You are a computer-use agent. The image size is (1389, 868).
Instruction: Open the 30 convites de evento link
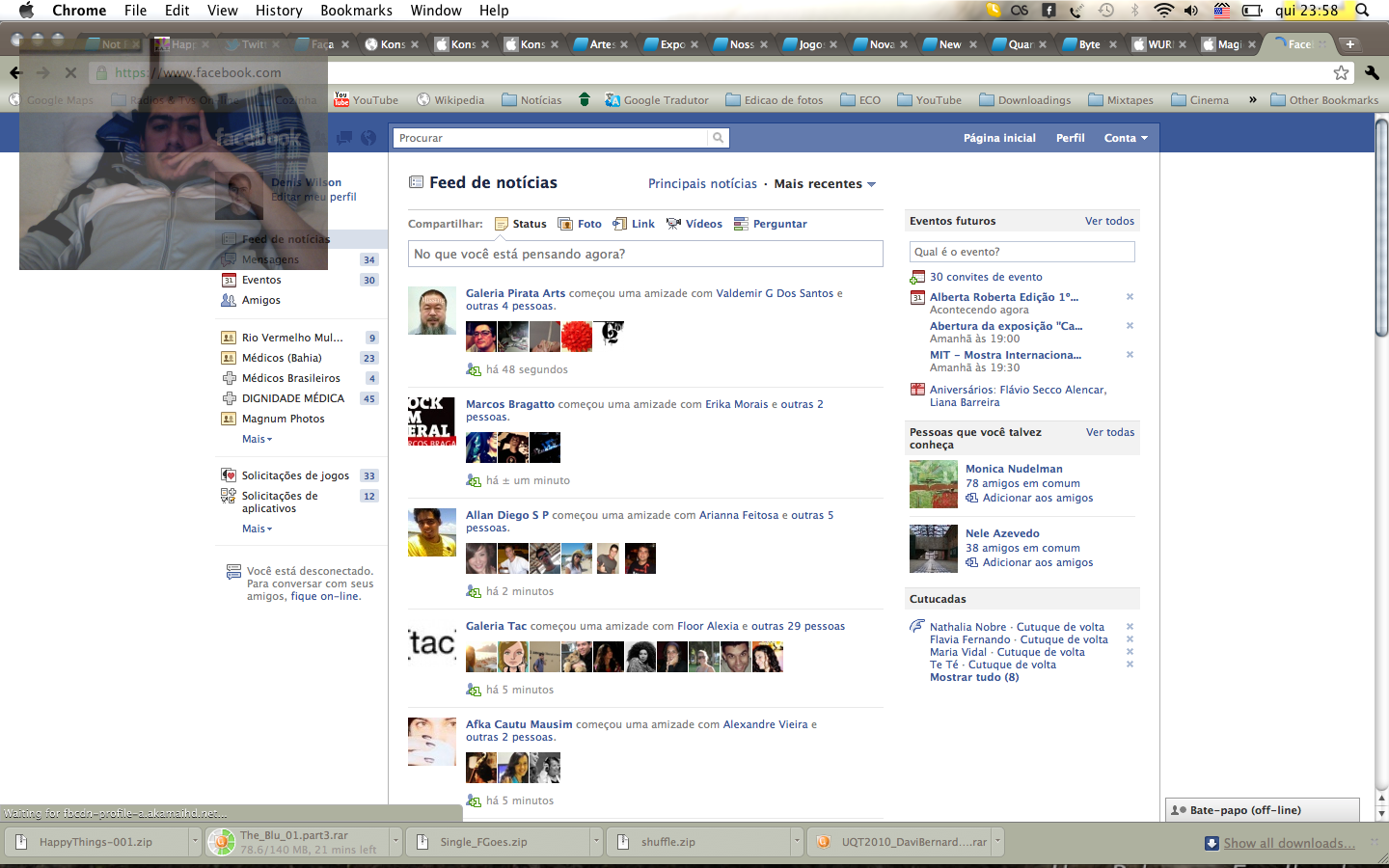pos(986,277)
